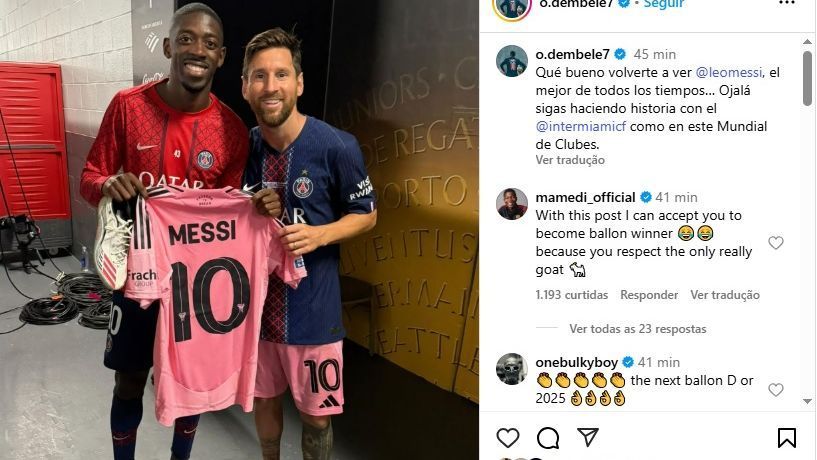Click scrollbar up arrow in comments
Screen dimensions: 817x460
pyautogui.click(x=808, y=41)
